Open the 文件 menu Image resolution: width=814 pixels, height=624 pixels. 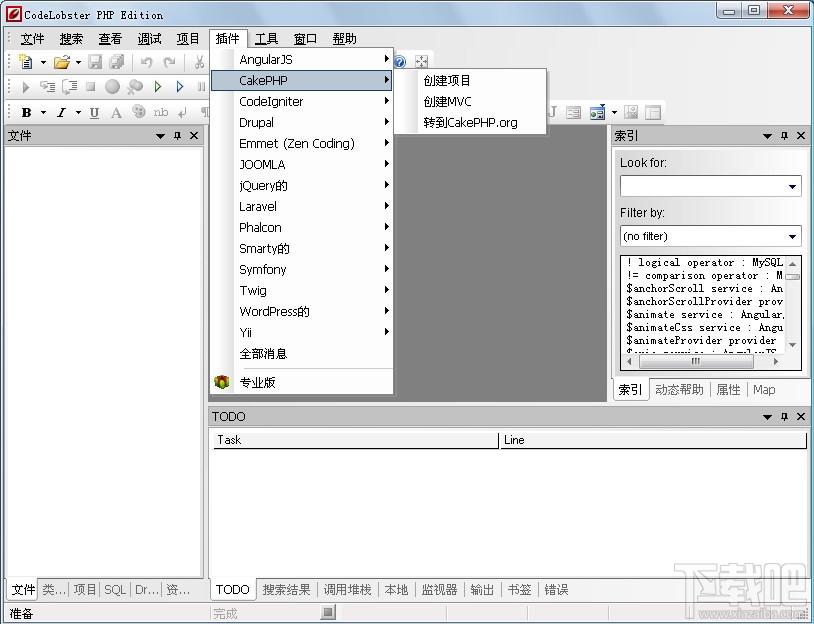[32, 39]
